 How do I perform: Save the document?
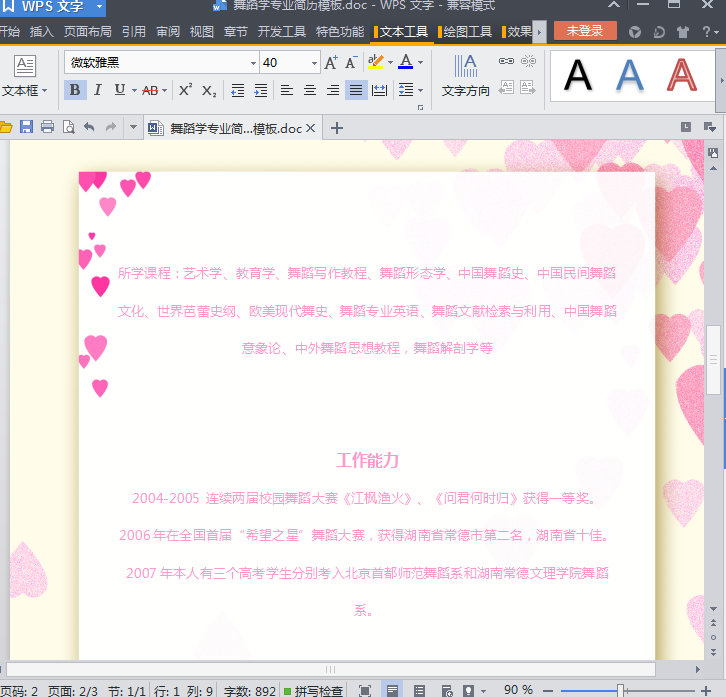pos(26,127)
